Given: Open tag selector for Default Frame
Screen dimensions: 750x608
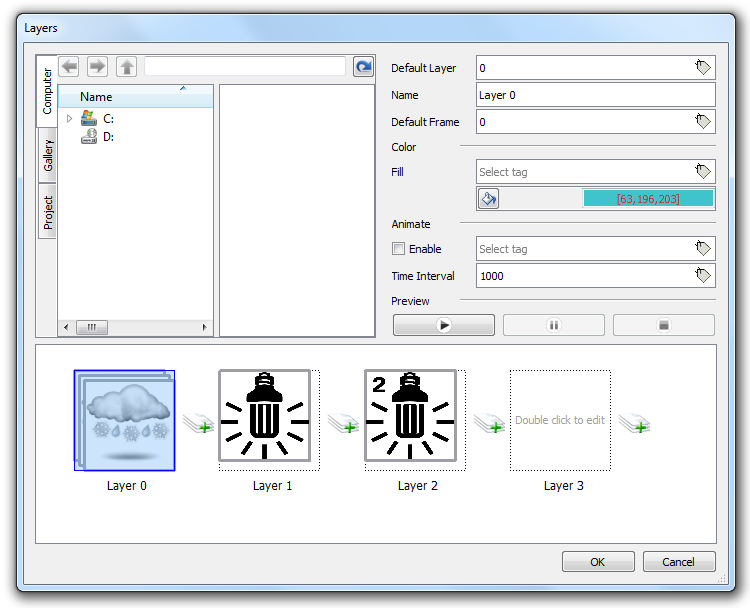Looking at the screenshot, I should tap(703, 122).
